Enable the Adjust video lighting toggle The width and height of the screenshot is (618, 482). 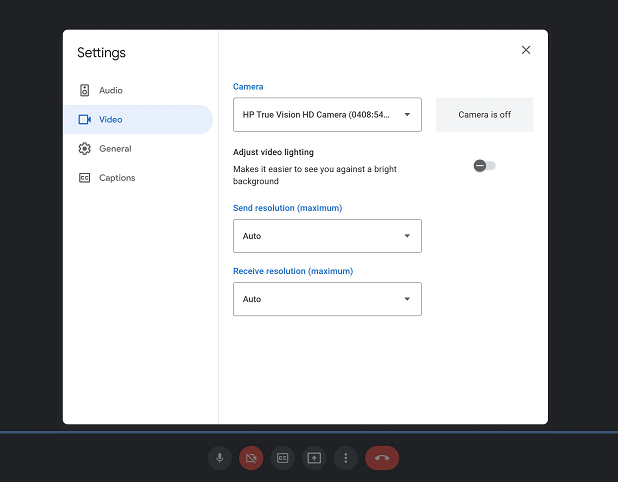pyautogui.click(x=484, y=166)
